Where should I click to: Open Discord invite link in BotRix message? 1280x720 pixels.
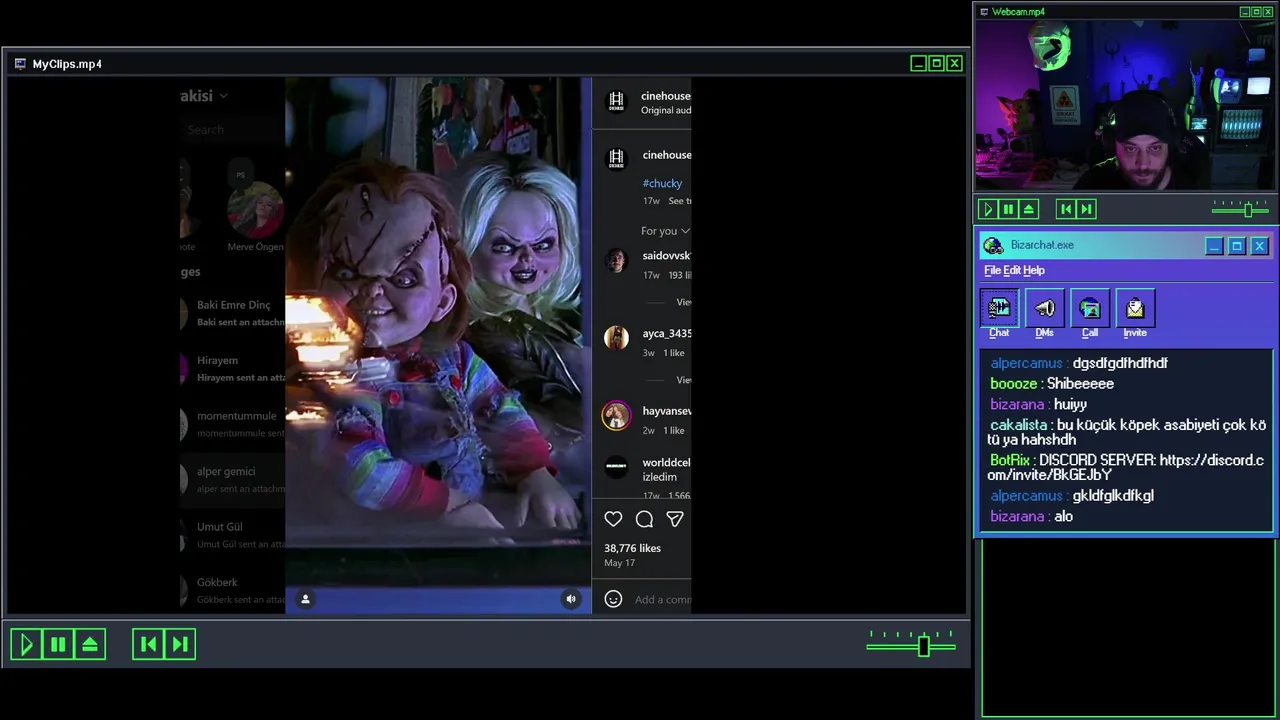click(x=1126, y=467)
